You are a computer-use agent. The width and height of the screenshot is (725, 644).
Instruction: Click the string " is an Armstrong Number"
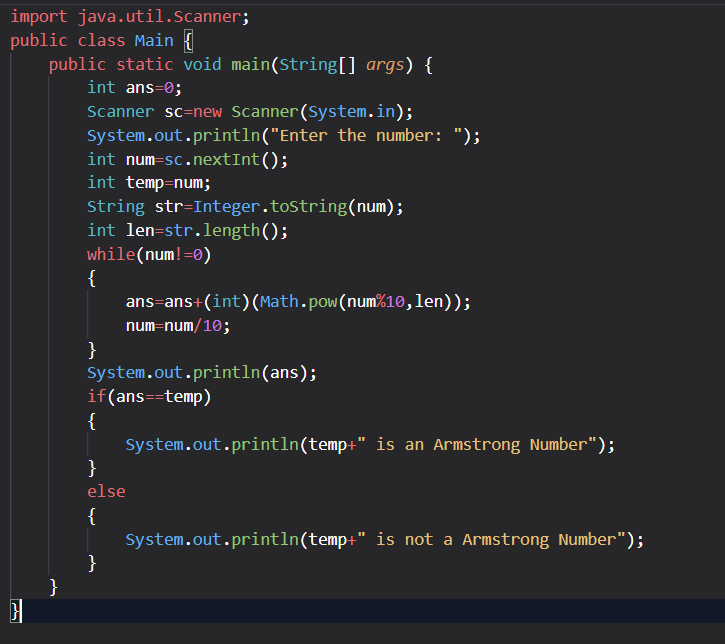(x=477, y=445)
